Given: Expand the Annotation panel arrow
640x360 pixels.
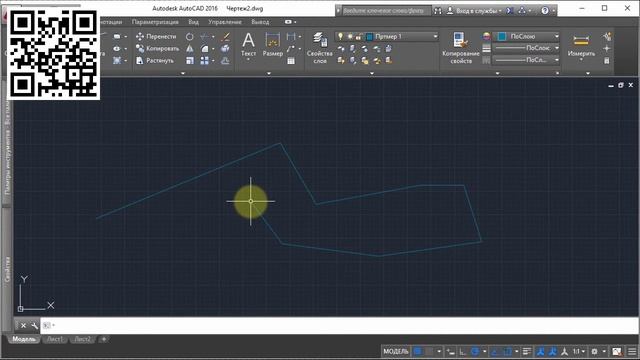Looking at the screenshot, I should click(269, 73).
